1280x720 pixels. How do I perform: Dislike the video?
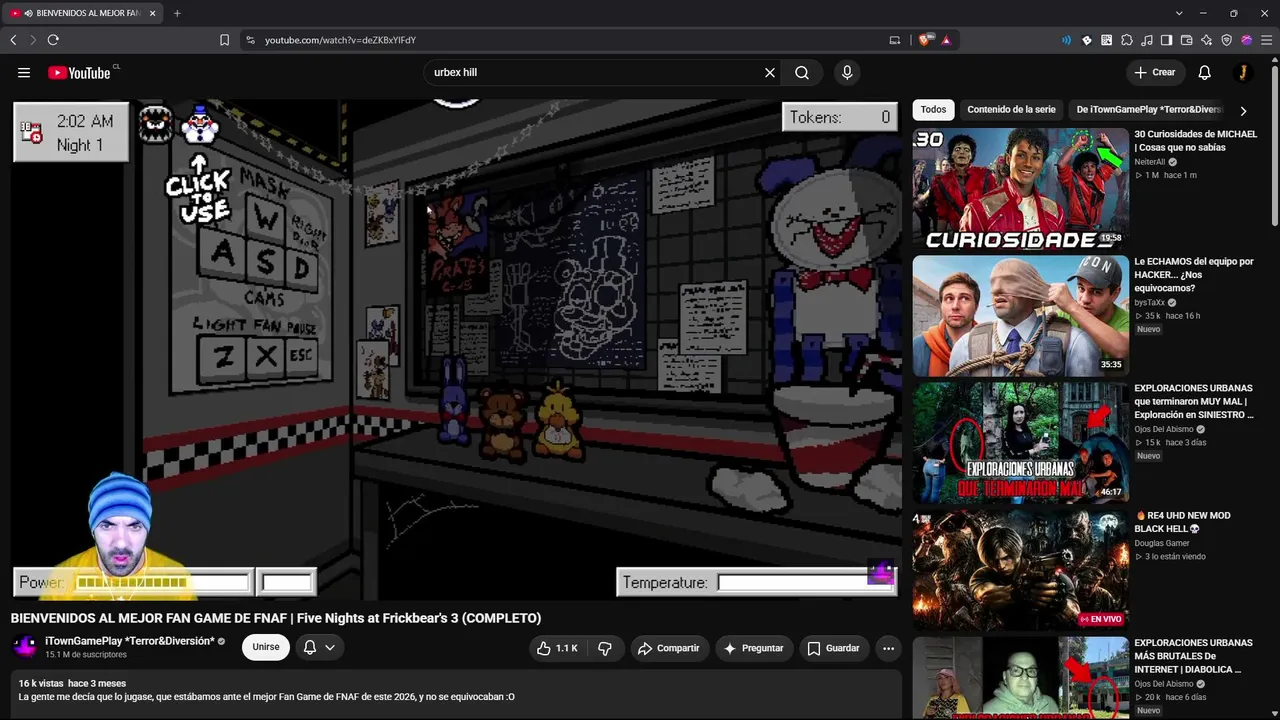pyautogui.click(x=605, y=648)
